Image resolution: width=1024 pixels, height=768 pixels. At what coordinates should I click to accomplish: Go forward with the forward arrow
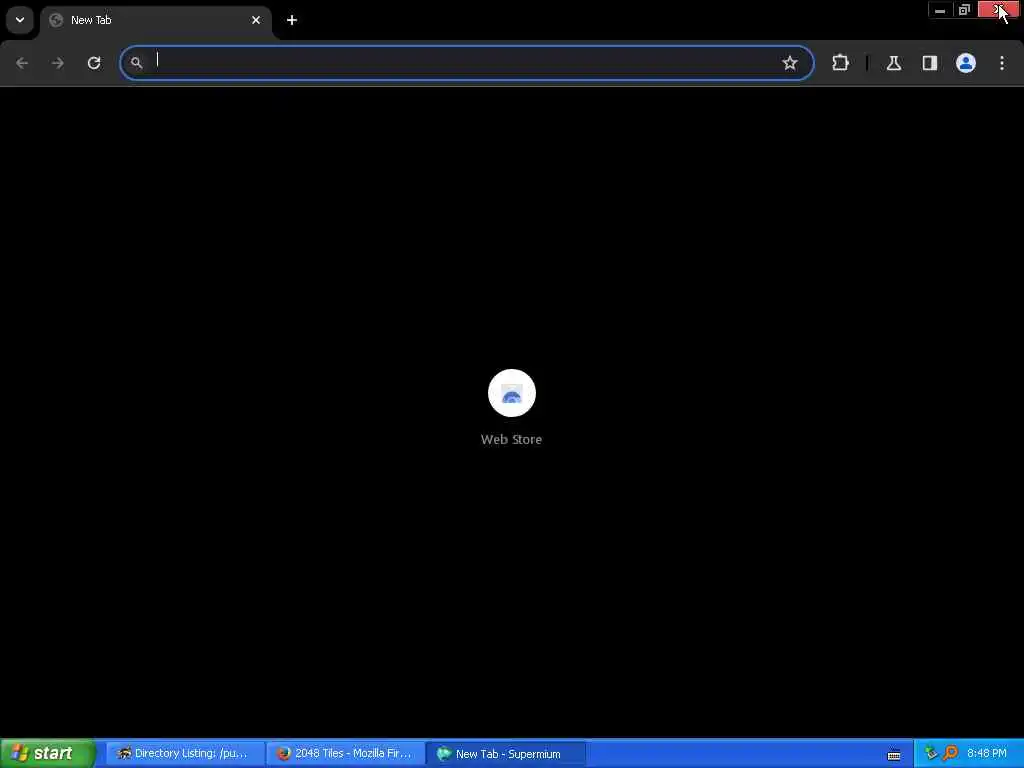click(58, 63)
